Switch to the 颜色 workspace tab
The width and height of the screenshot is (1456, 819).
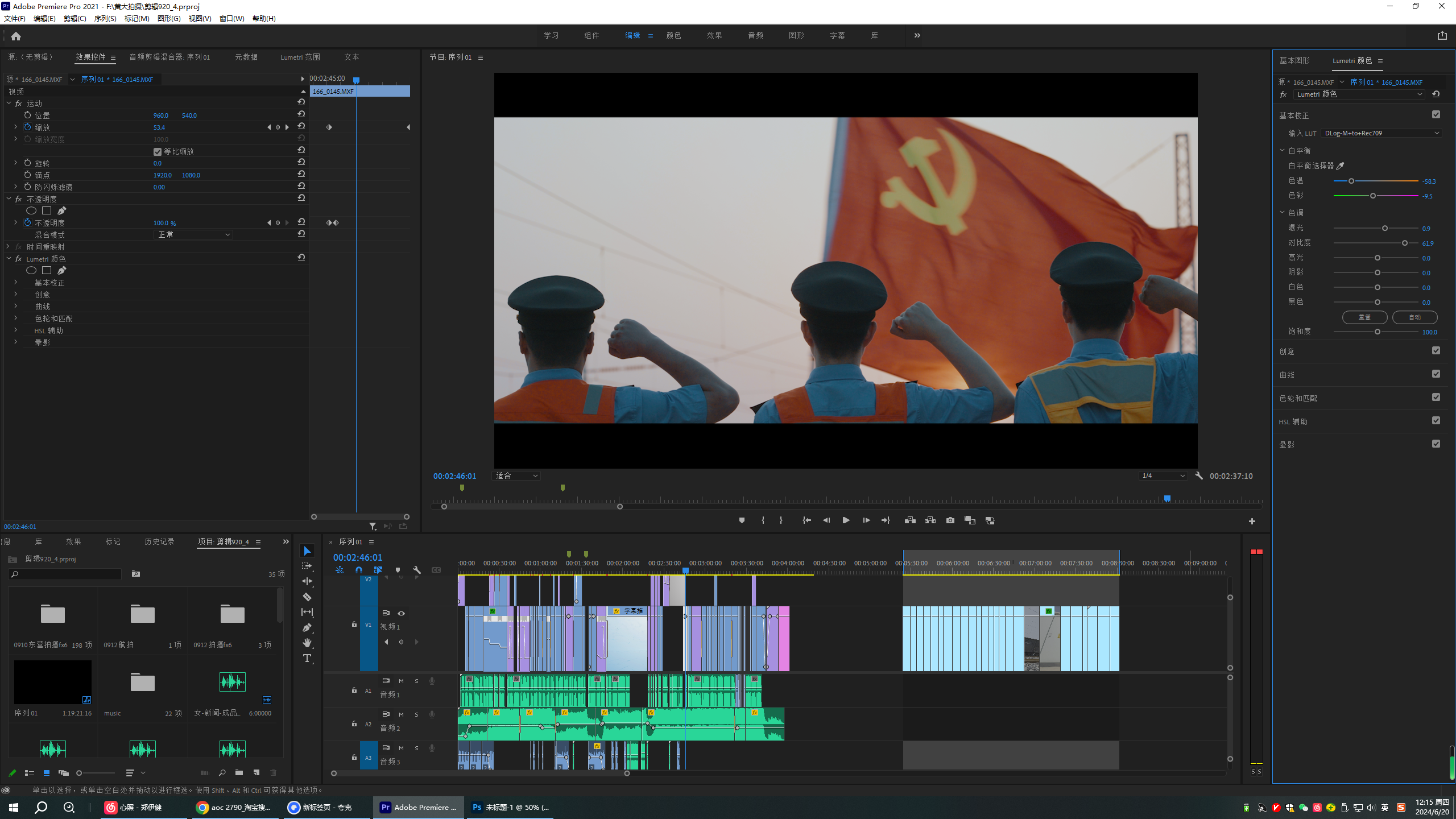pos(673,35)
